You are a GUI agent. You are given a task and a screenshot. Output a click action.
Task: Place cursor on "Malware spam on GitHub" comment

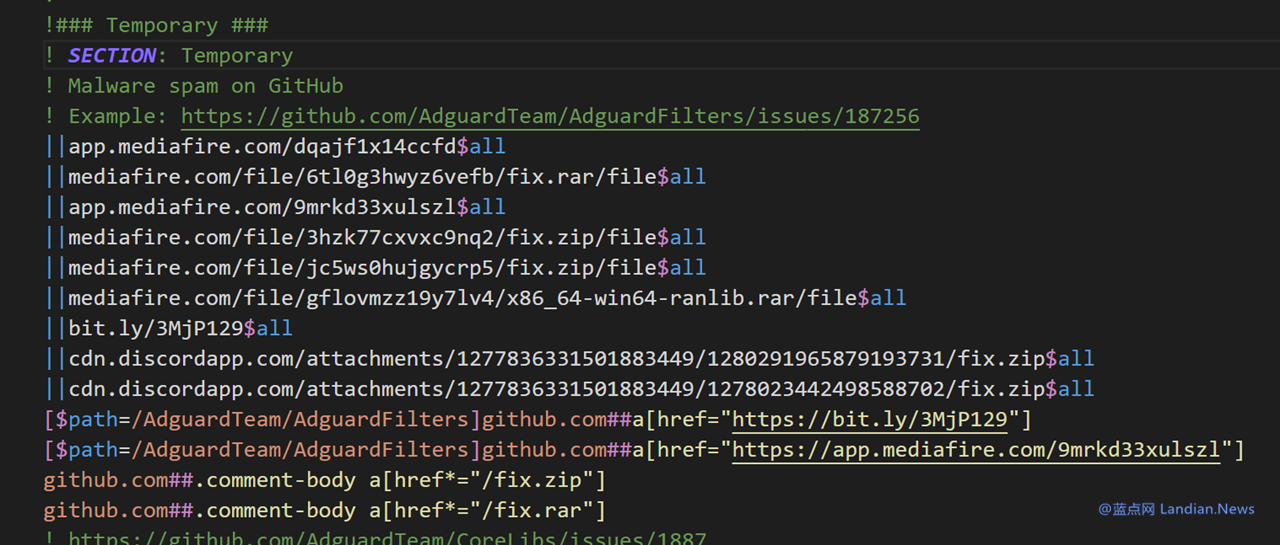[x=205, y=86]
